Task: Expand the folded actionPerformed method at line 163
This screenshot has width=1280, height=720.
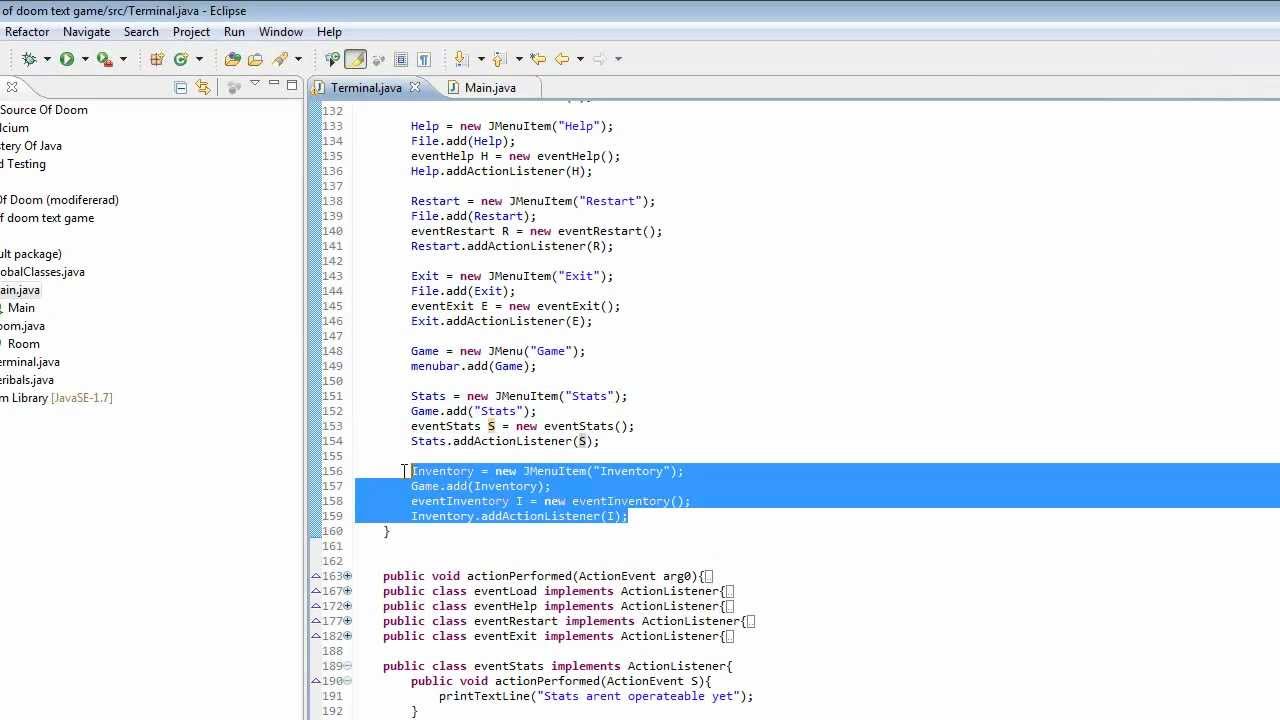Action: pos(347,576)
